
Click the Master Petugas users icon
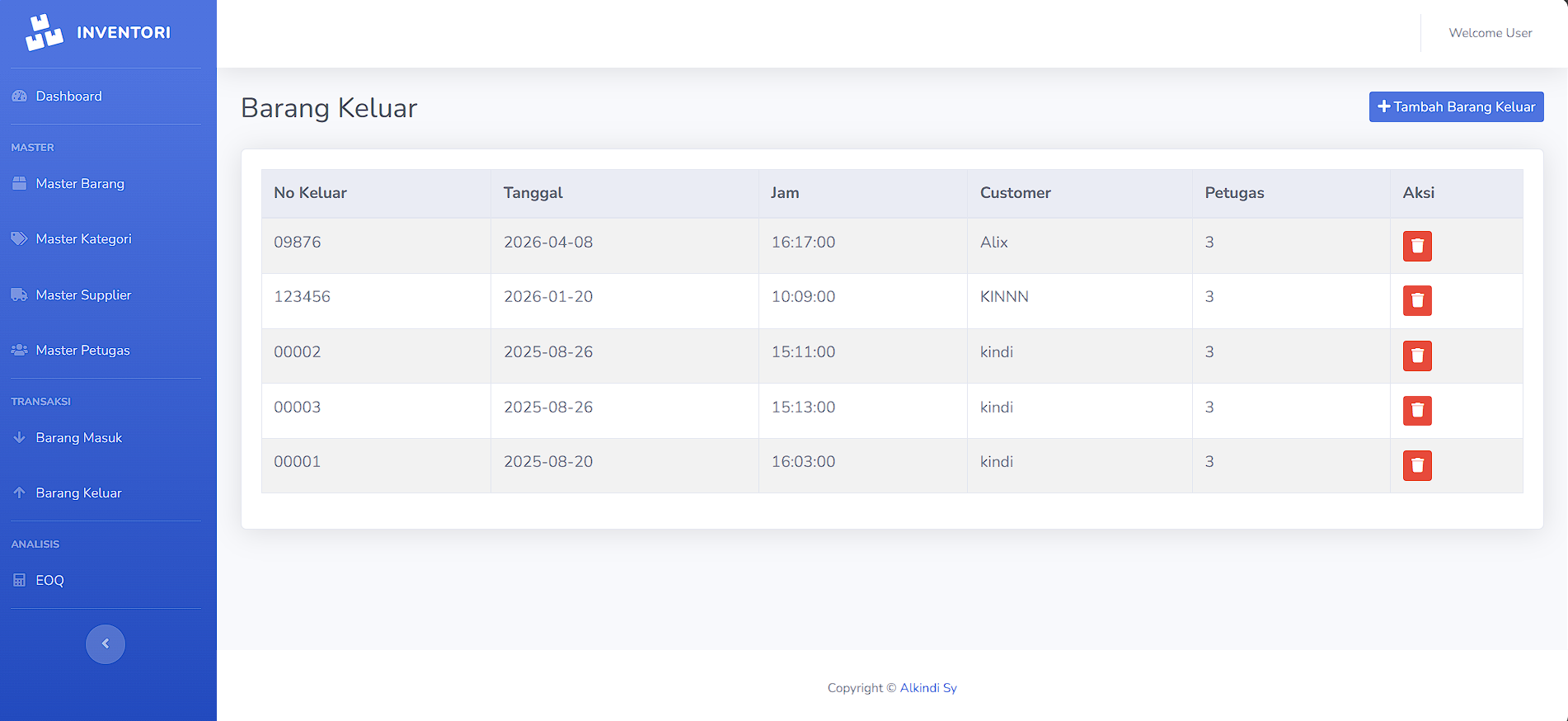pos(20,350)
